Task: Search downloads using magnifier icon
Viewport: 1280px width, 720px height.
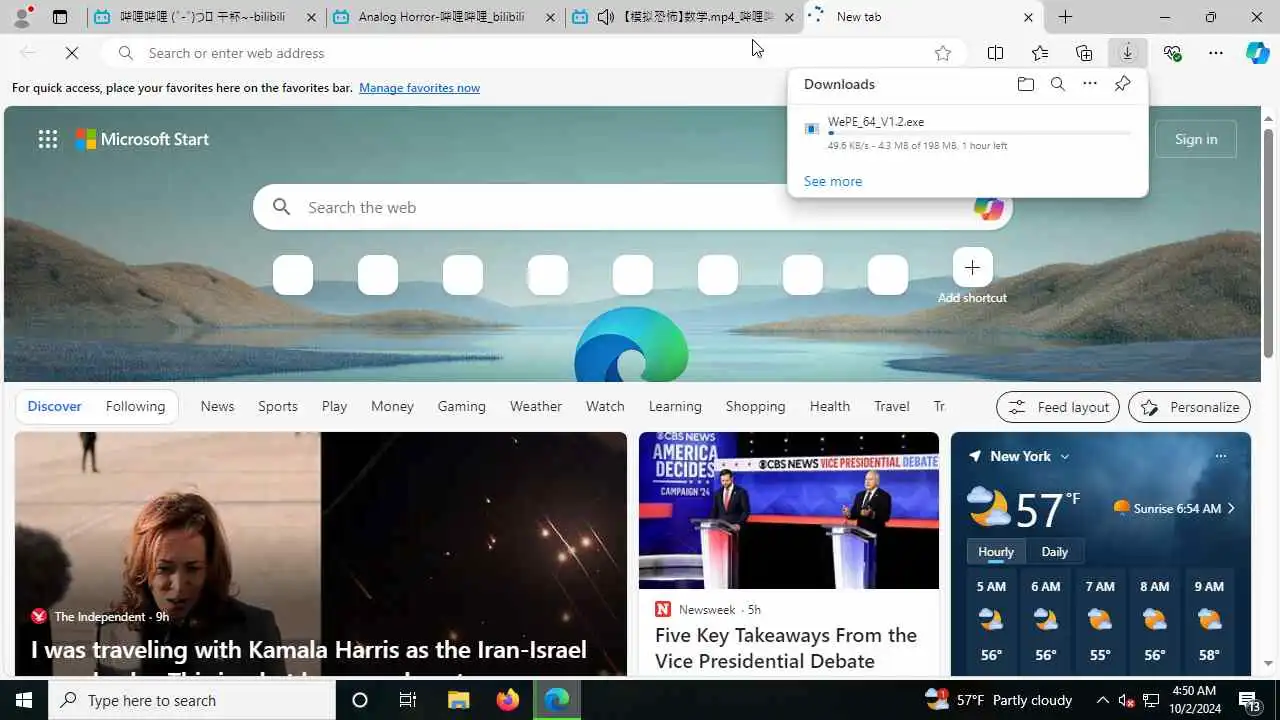Action: pos(1057,84)
